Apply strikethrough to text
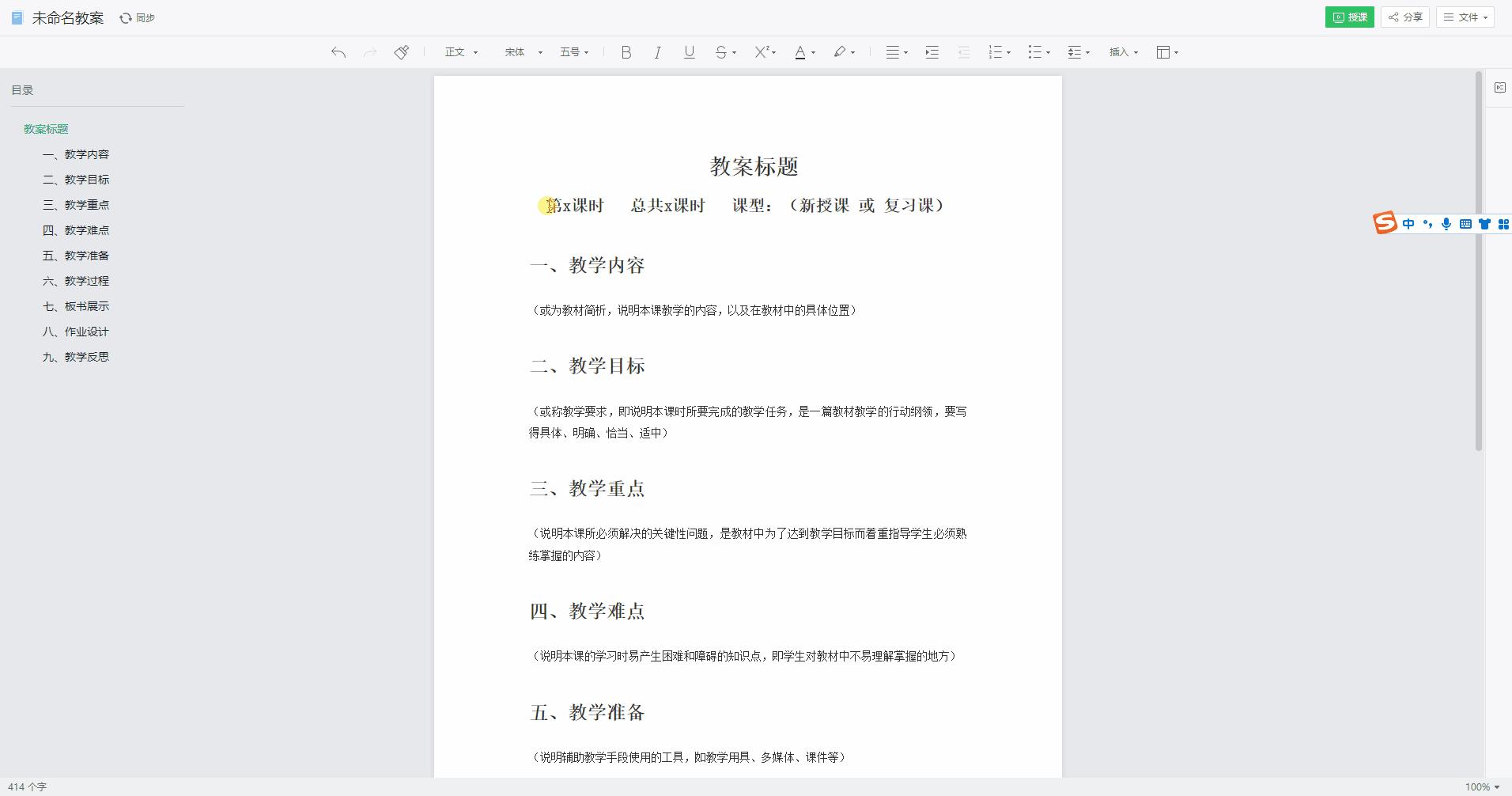1512x796 pixels. (720, 51)
